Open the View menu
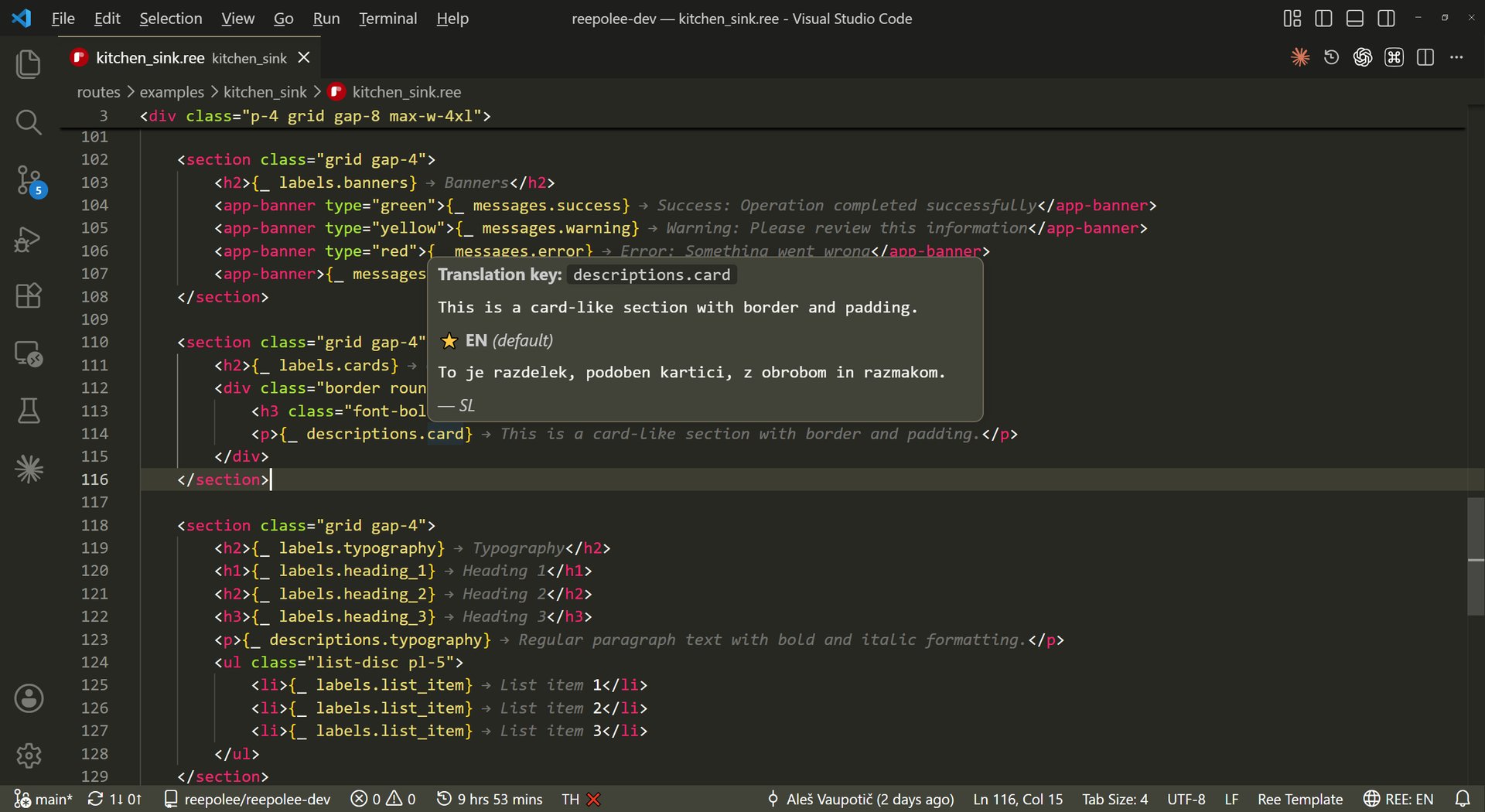Viewport: 1485px width, 812px height. (x=237, y=19)
